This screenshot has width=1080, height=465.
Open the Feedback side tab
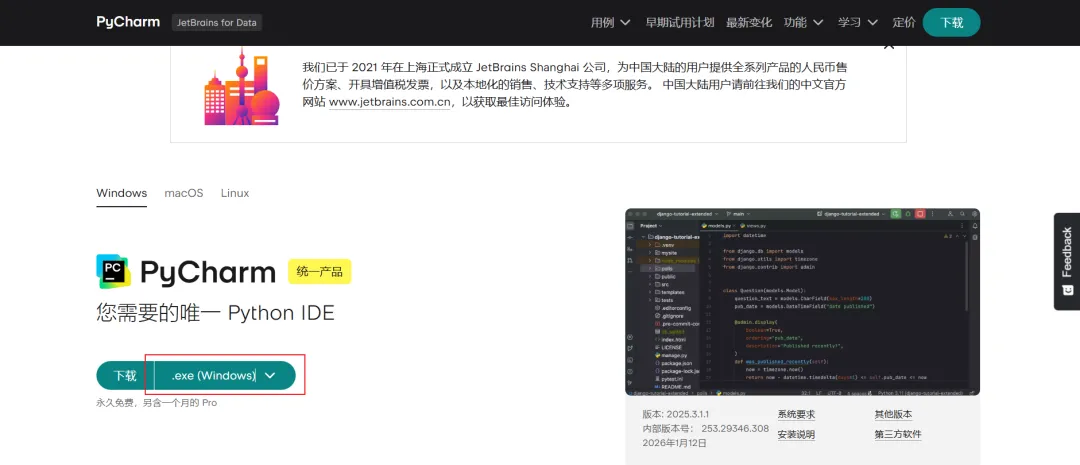[1067, 261]
